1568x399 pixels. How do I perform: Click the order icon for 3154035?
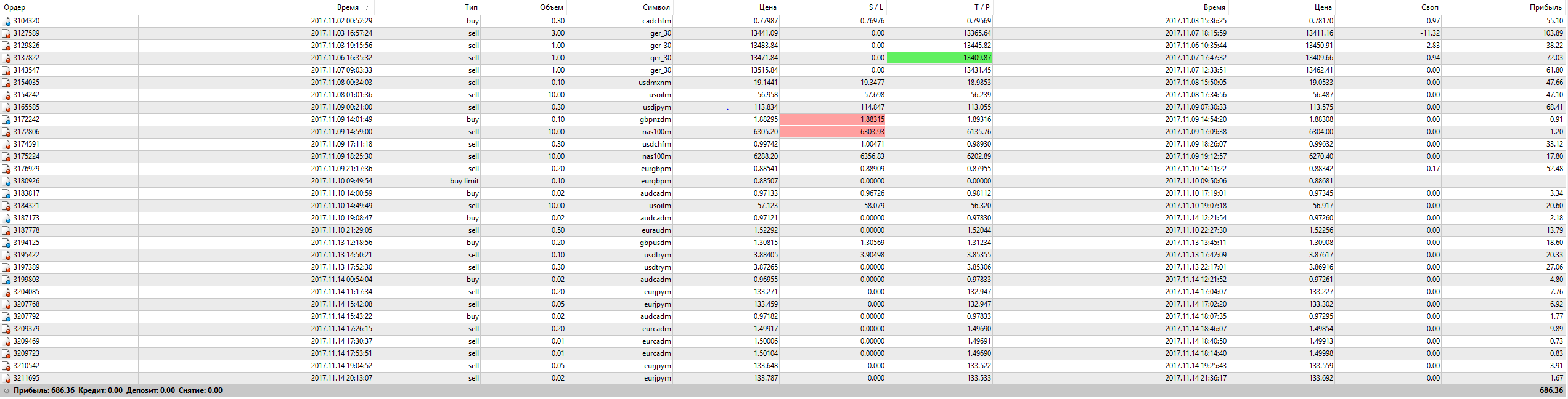click(6, 83)
